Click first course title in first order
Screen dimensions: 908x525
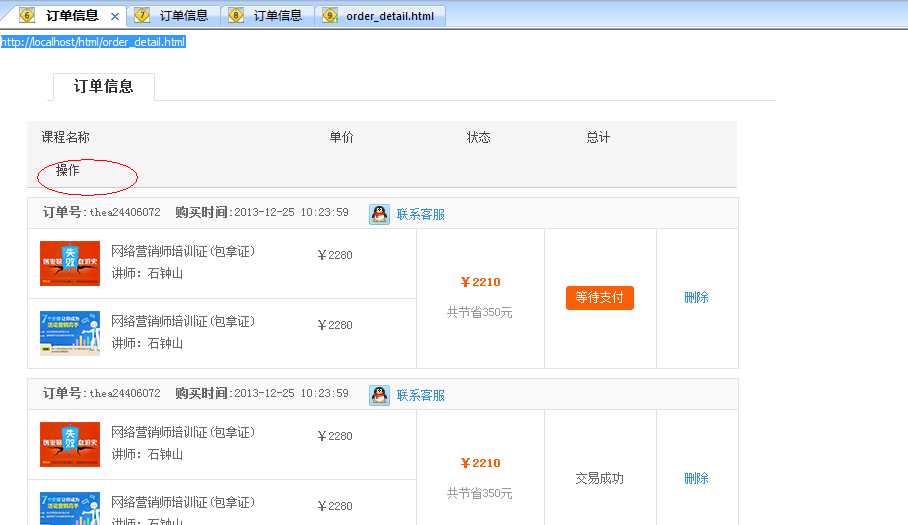[x=183, y=251]
